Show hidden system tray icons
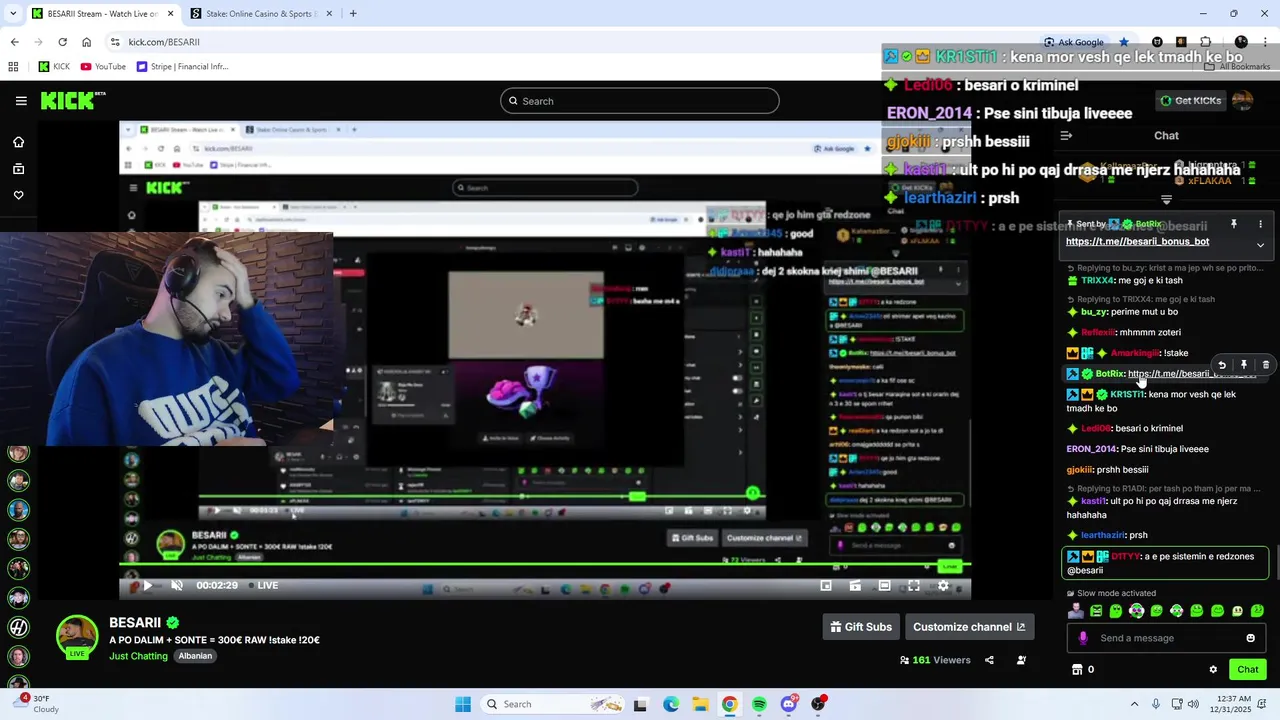This screenshot has height=720, width=1280. pyautogui.click(x=1133, y=704)
